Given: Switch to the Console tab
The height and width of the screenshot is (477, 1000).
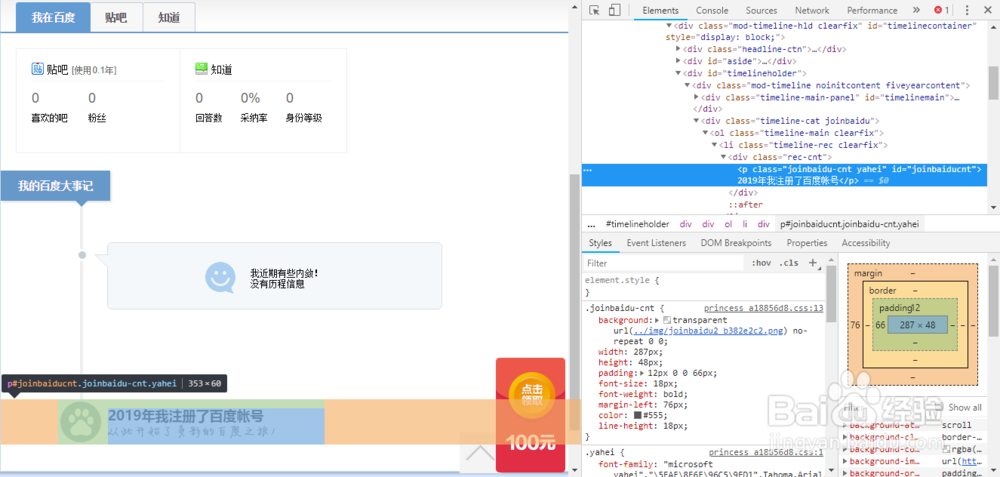Looking at the screenshot, I should click(x=712, y=10).
